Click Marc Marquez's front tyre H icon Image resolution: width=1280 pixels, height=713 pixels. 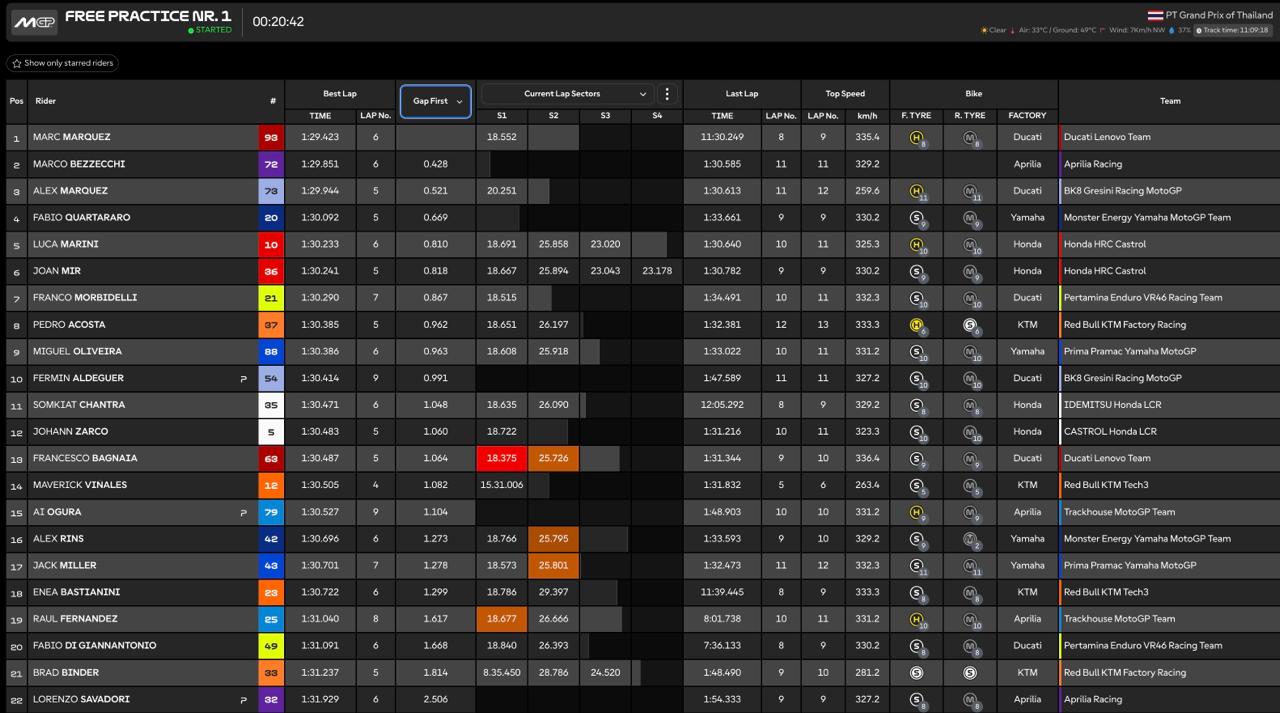[x=916, y=137]
